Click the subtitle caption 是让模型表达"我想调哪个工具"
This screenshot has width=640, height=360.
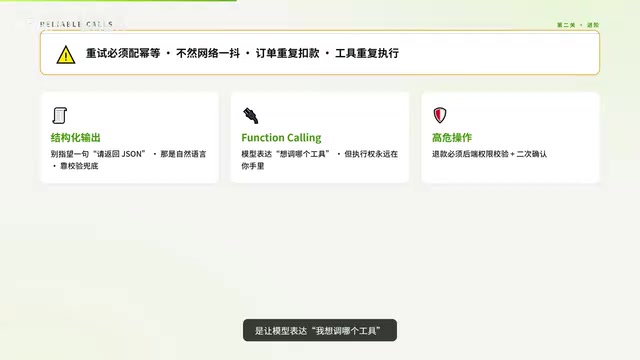[320, 331]
